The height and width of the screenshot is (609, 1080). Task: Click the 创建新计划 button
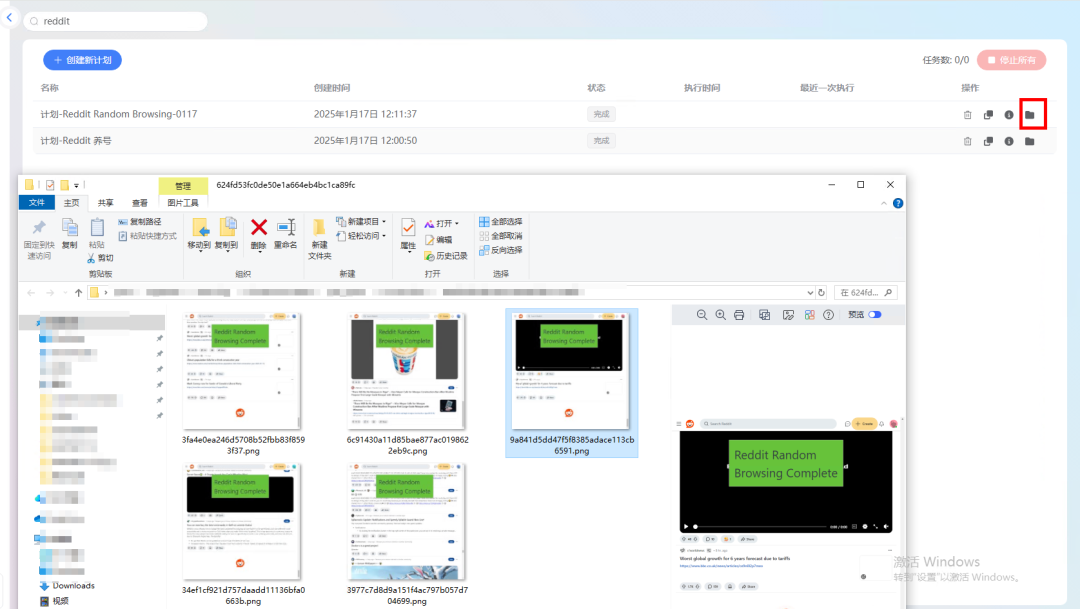pyautogui.click(x=82, y=60)
